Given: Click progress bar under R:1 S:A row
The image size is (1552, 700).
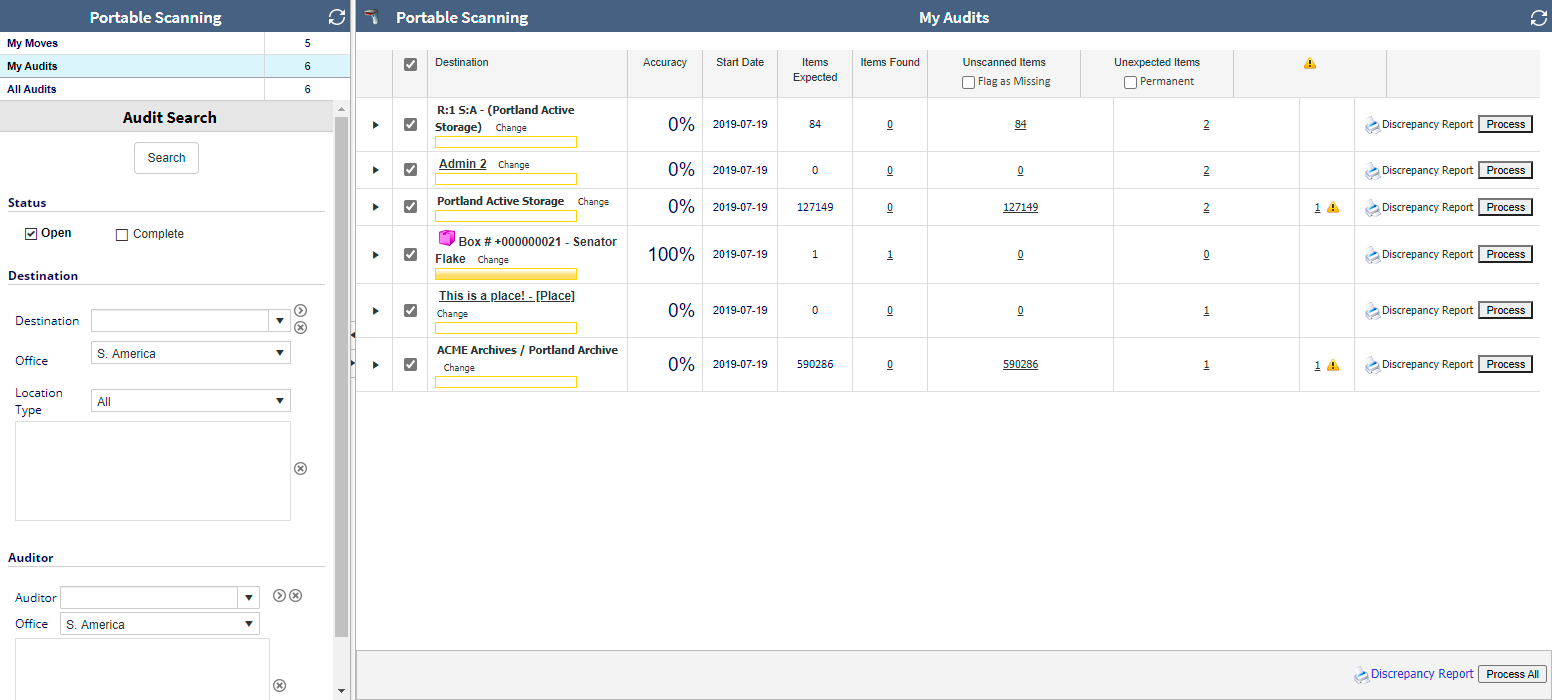Looking at the screenshot, I should click(506, 142).
